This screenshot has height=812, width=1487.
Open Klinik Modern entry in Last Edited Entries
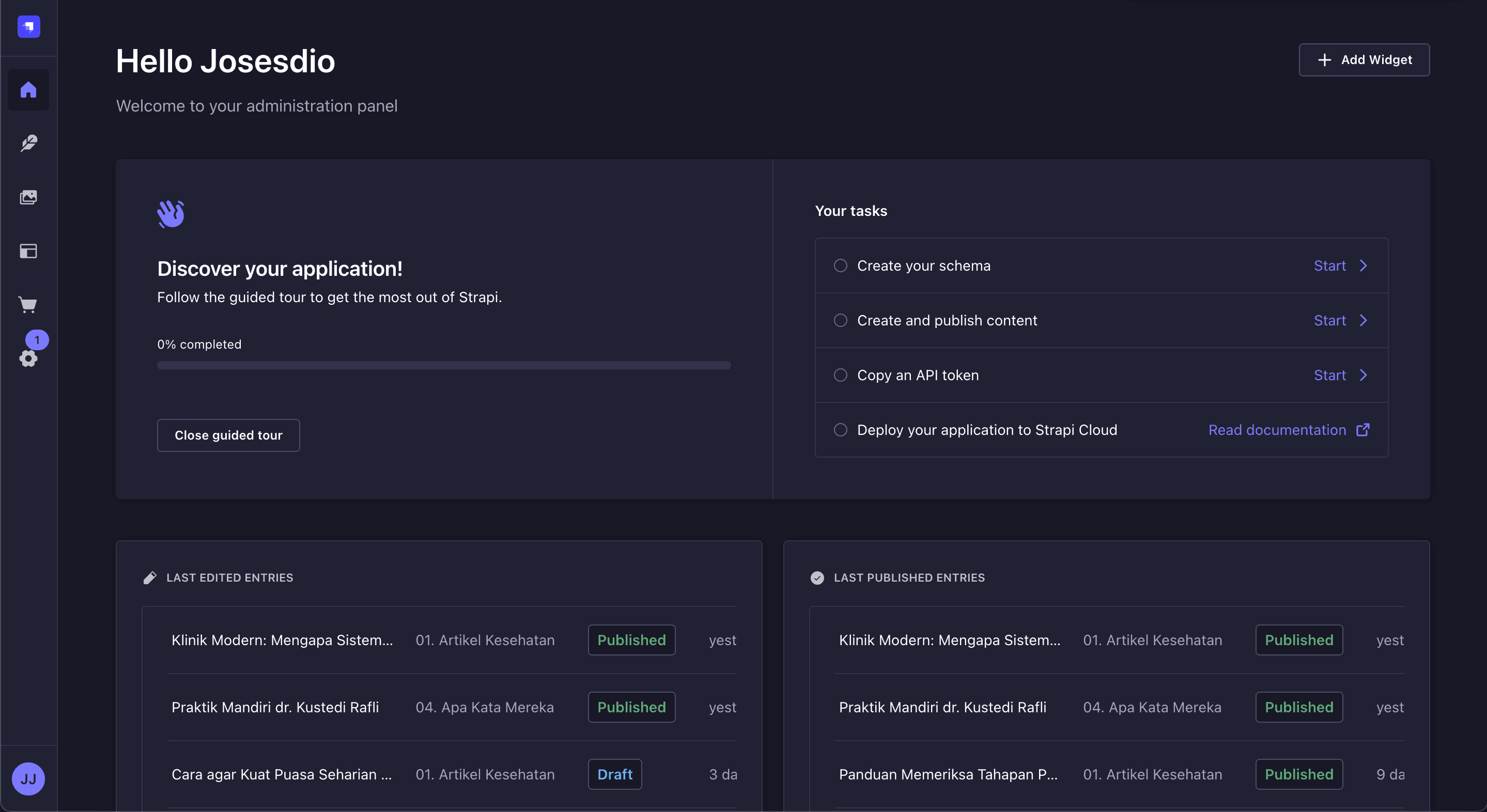[x=282, y=640]
